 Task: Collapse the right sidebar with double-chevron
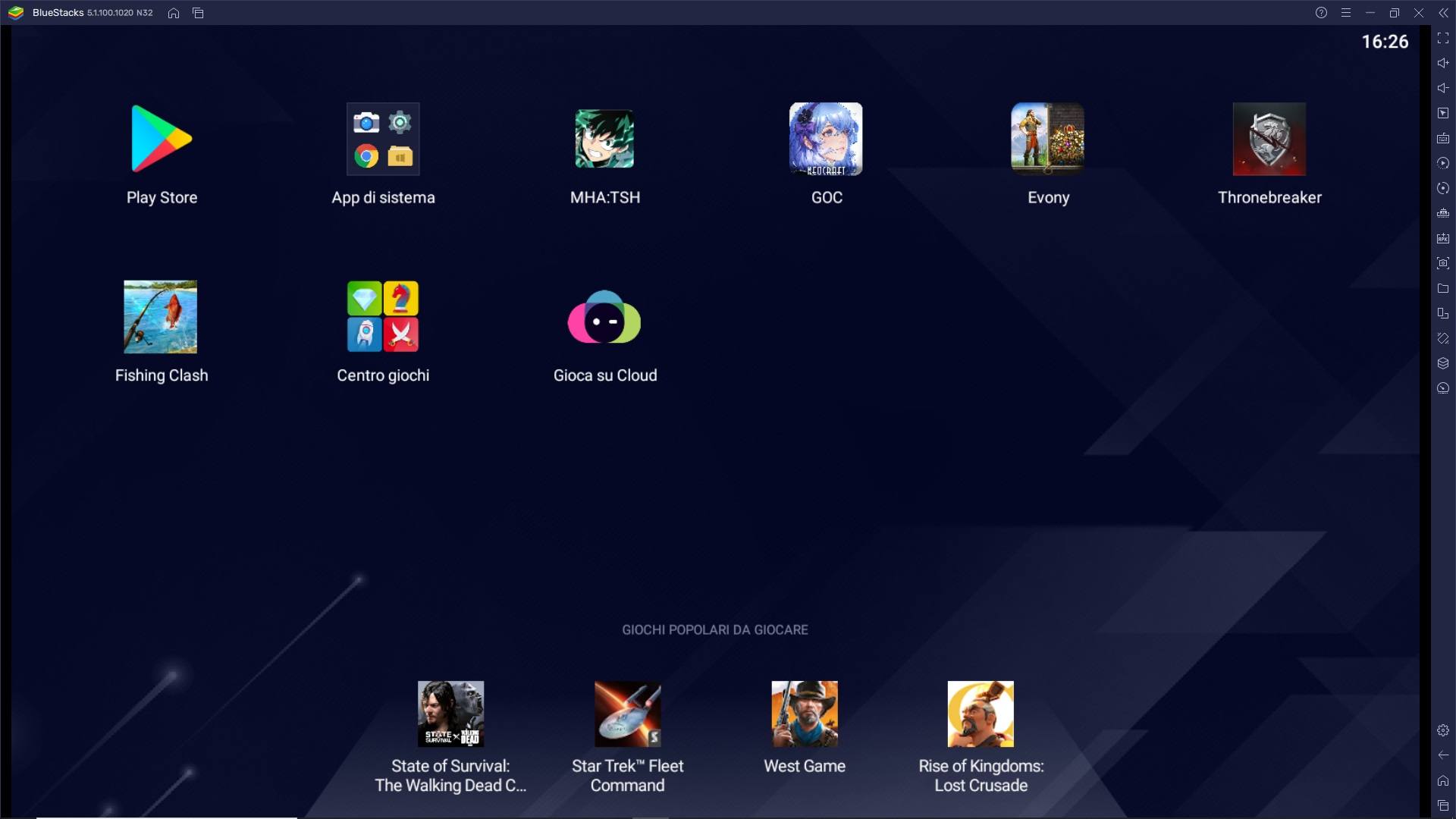point(1443,13)
